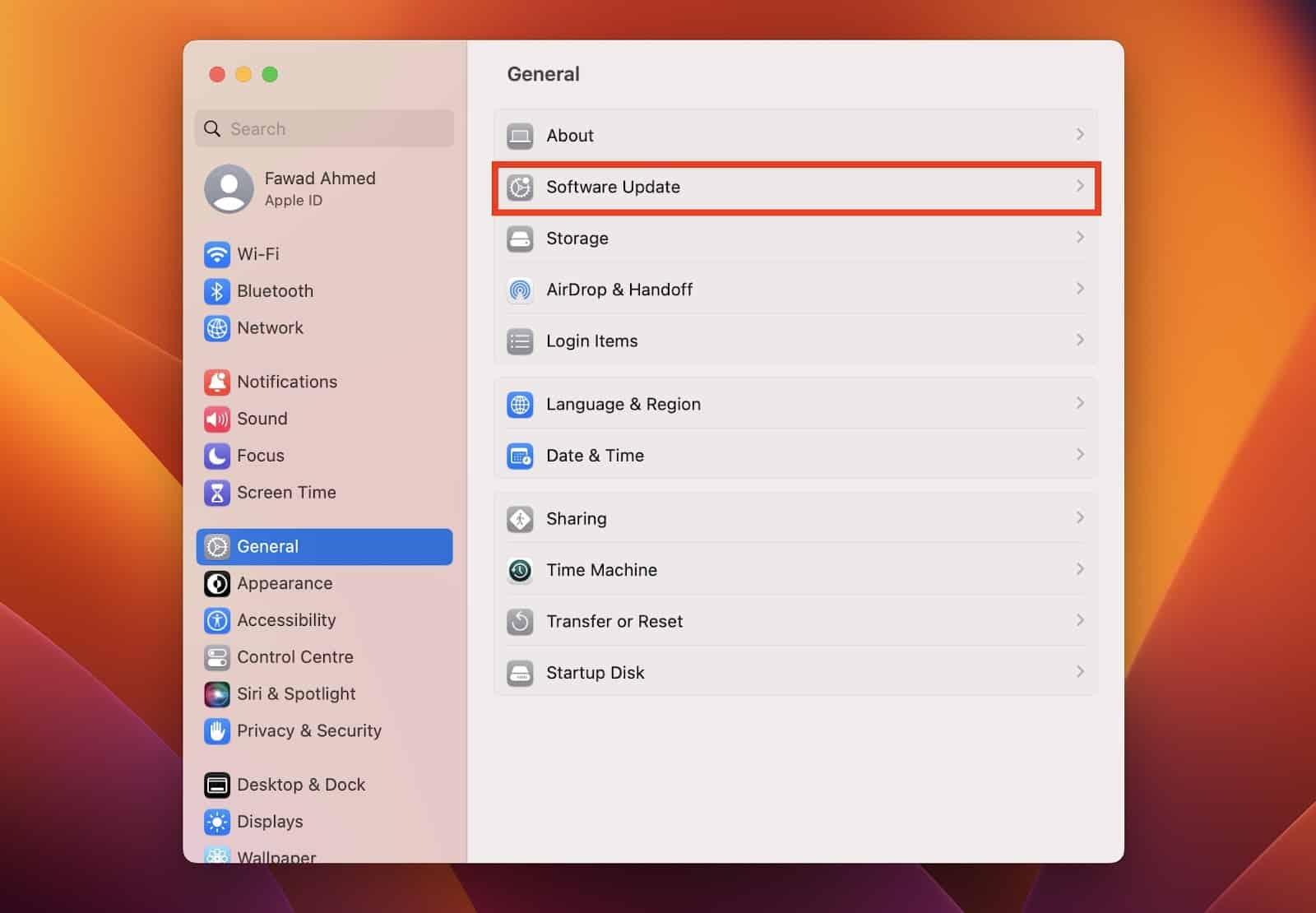
Task: Click the Startup Disk icon
Action: click(520, 673)
